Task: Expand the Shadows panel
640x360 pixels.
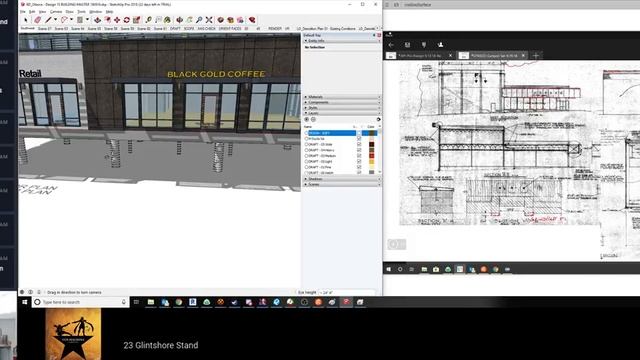Action: pos(342,179)
